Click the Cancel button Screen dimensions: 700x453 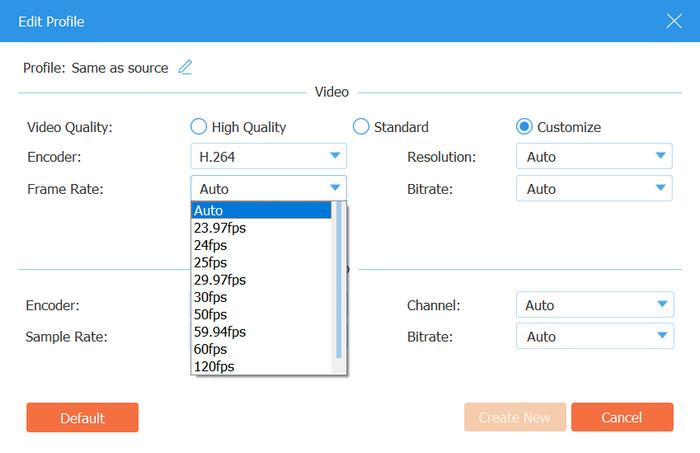(622, 417)
